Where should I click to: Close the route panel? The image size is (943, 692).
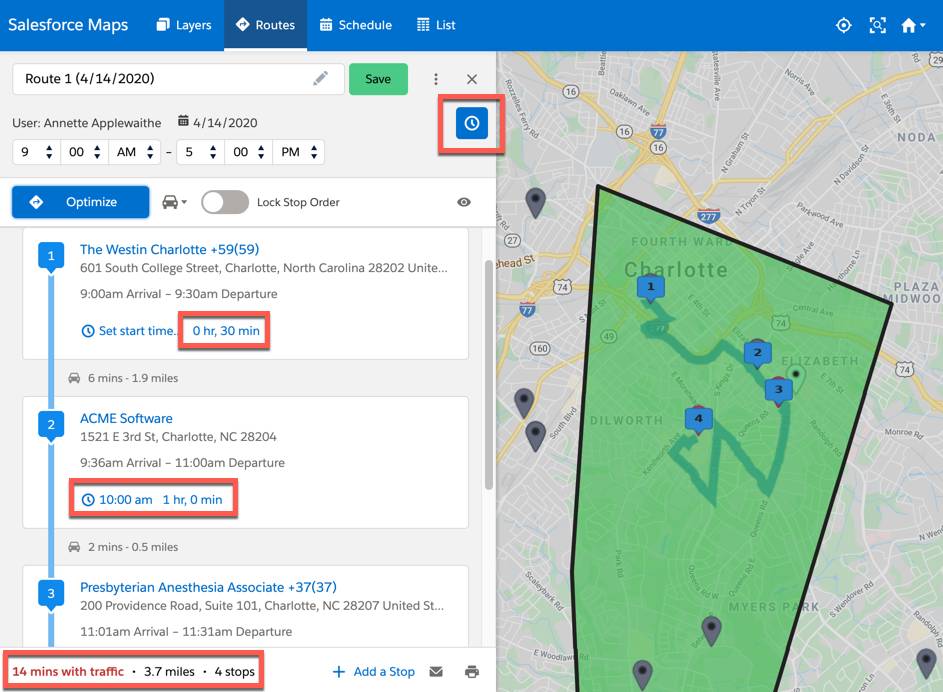[x=472, y=79]
